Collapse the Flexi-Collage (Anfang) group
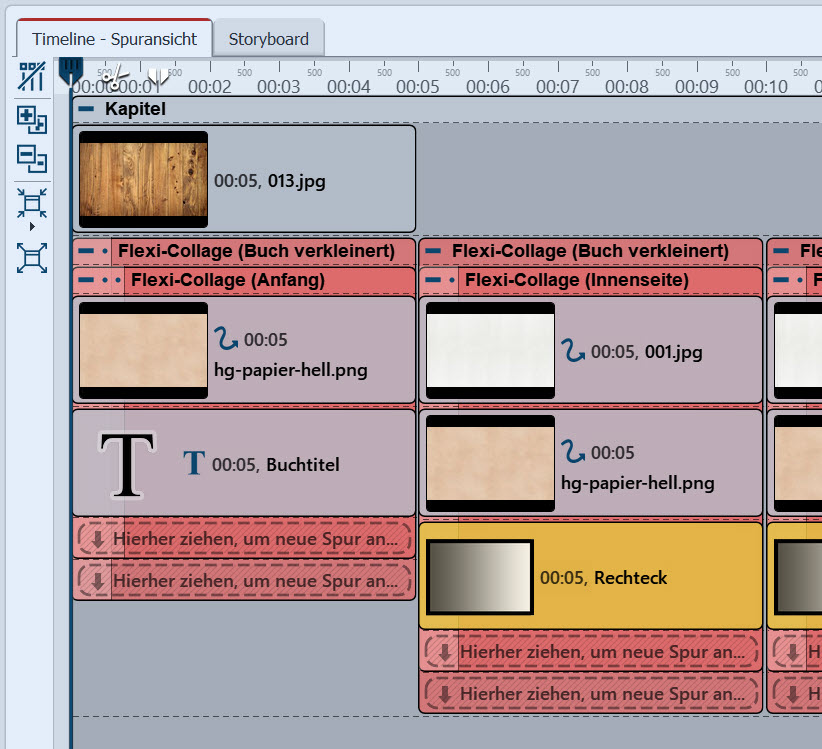Viewport: 822px width, 749px height. click(x=88, y=280)
